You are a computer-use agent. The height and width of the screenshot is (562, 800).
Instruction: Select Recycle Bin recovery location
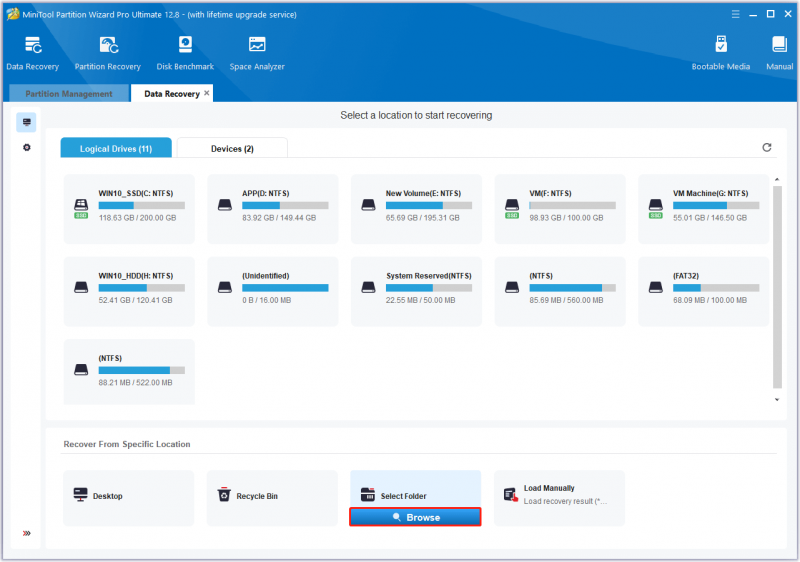(x=272, y=497)
